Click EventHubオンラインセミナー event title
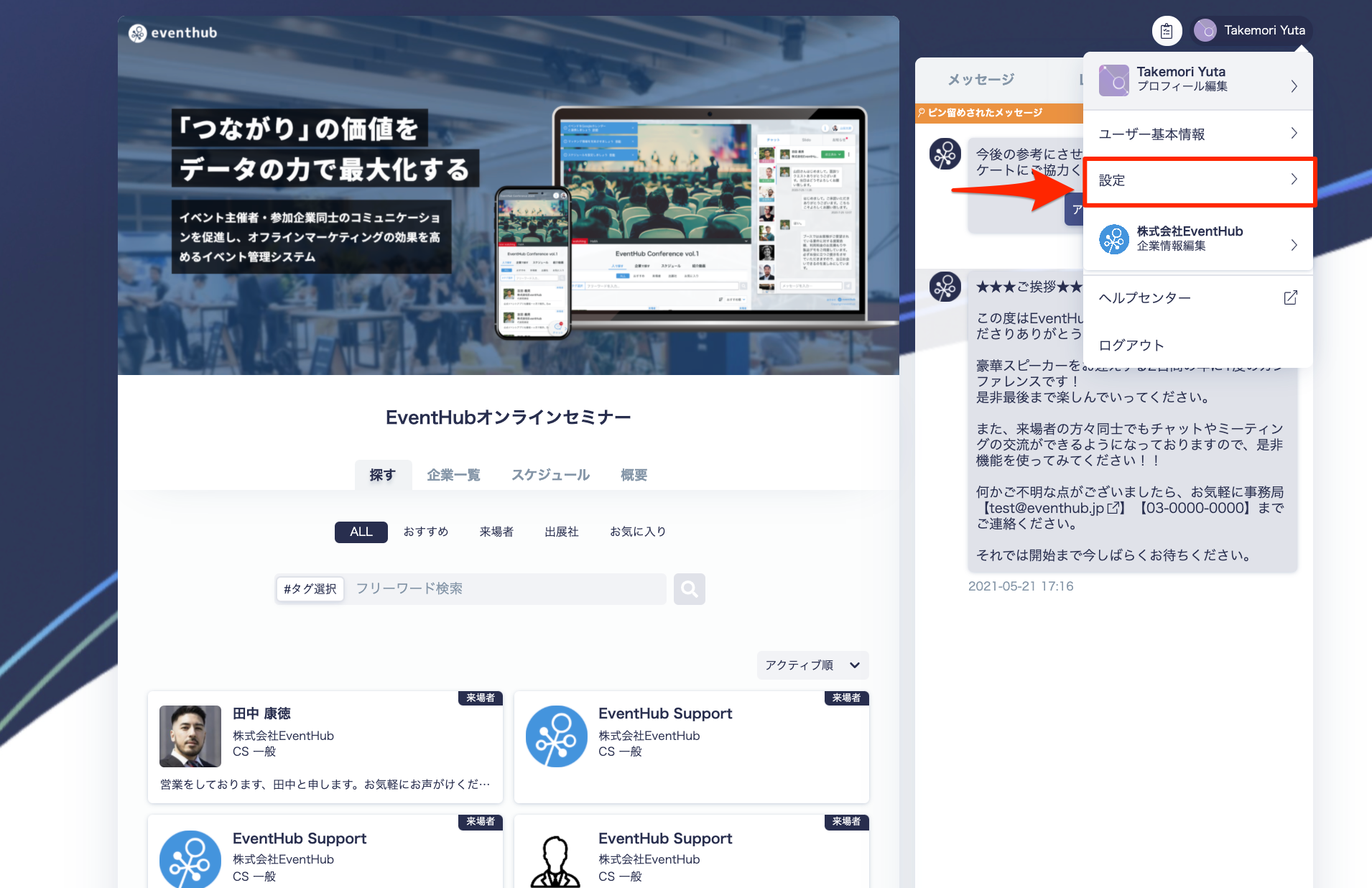This screenshot has height=888, width=1372. (x=508, y=417)
